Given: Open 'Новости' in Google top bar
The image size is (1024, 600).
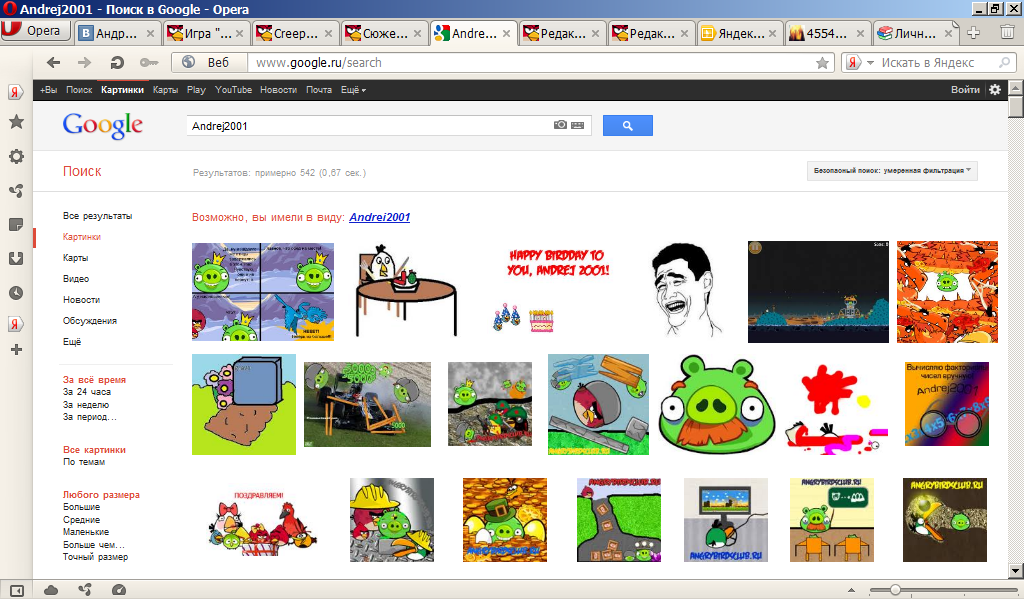Looking at the screenshot, I should point(278,90).
